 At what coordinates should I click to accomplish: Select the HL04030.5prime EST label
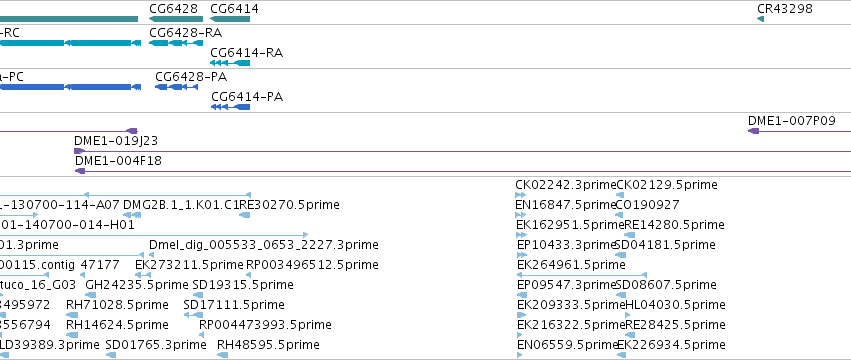point(675,305)
